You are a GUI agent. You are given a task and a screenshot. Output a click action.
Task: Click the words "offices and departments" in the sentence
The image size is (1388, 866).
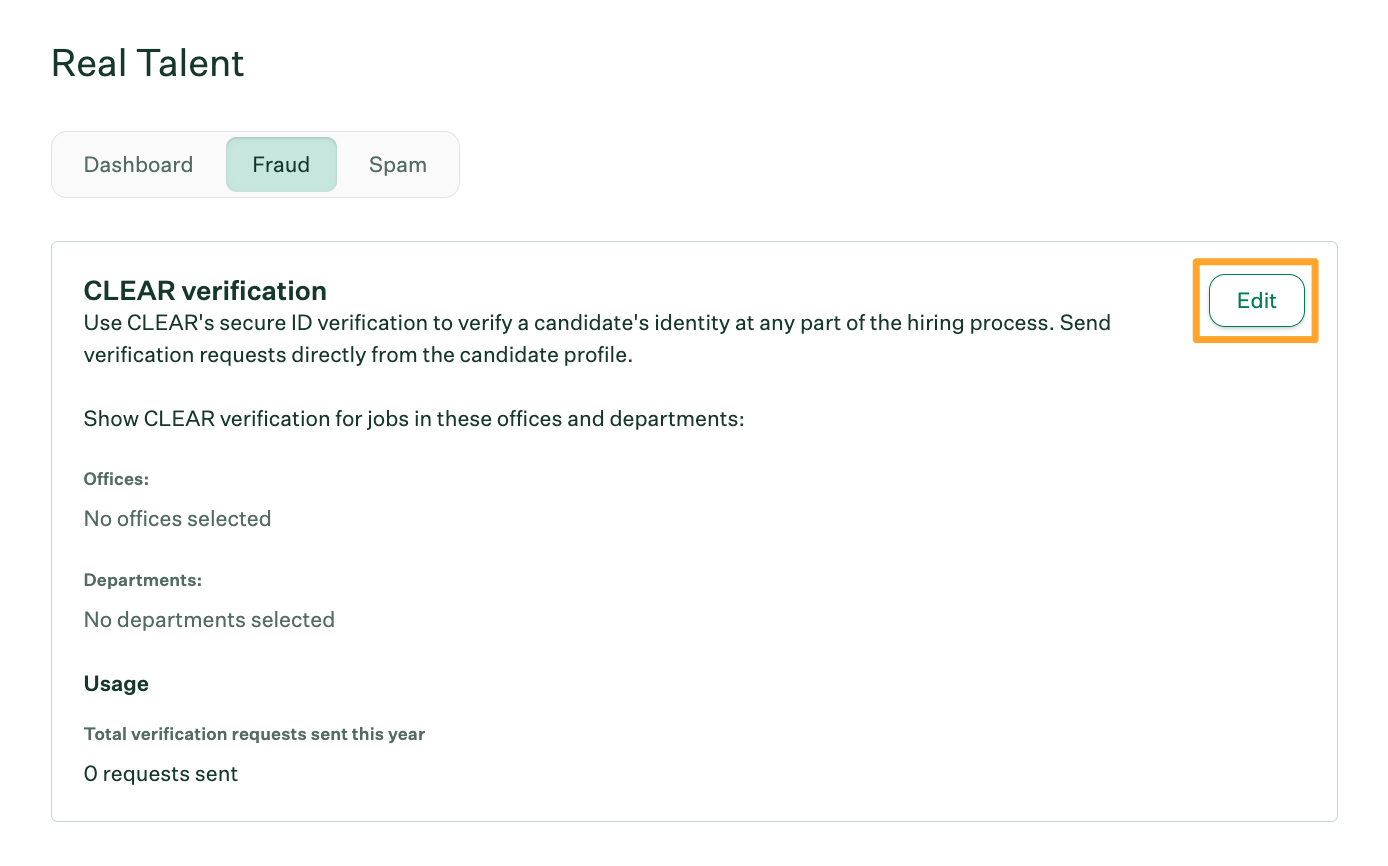point(618,418)
